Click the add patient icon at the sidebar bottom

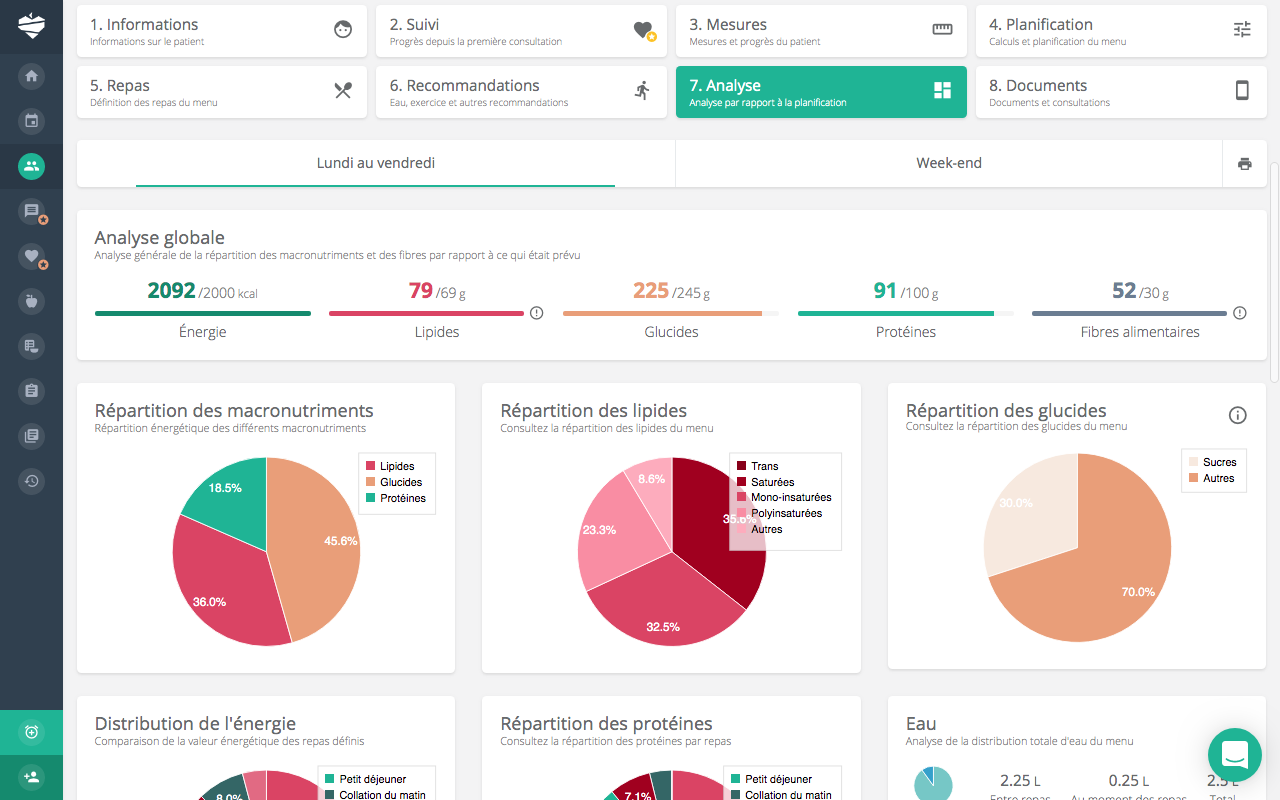(31, 777)
